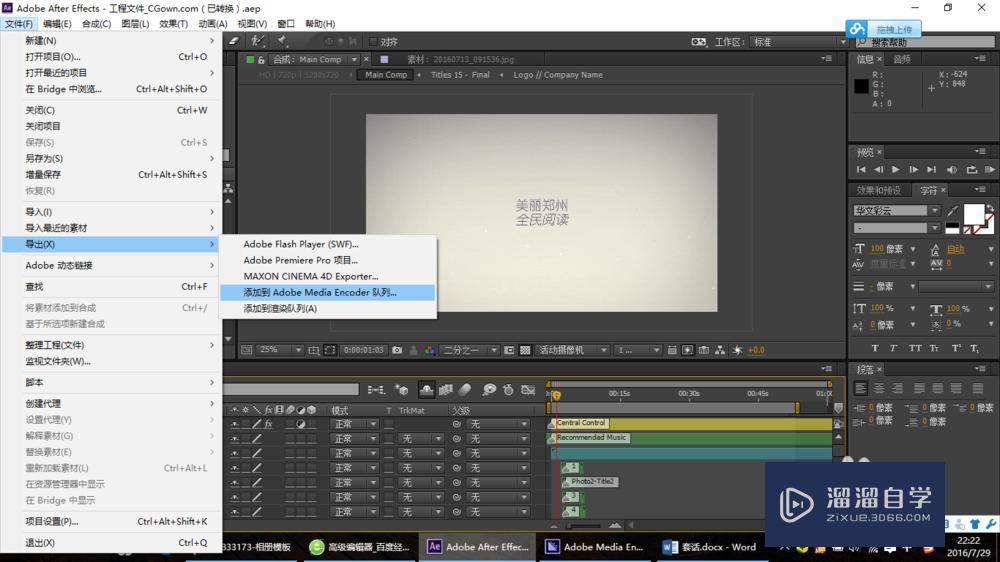
Task: Click 增量保存 in the File menu
Action: [112, 175]
